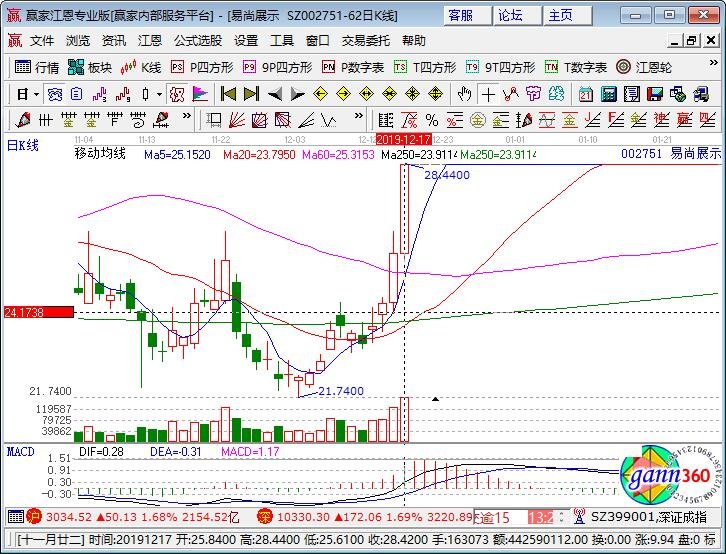Viewport: 726px width, 554px height.
Task: Open the 日 period dropdown arrow
Action: [x=37, y=95]
